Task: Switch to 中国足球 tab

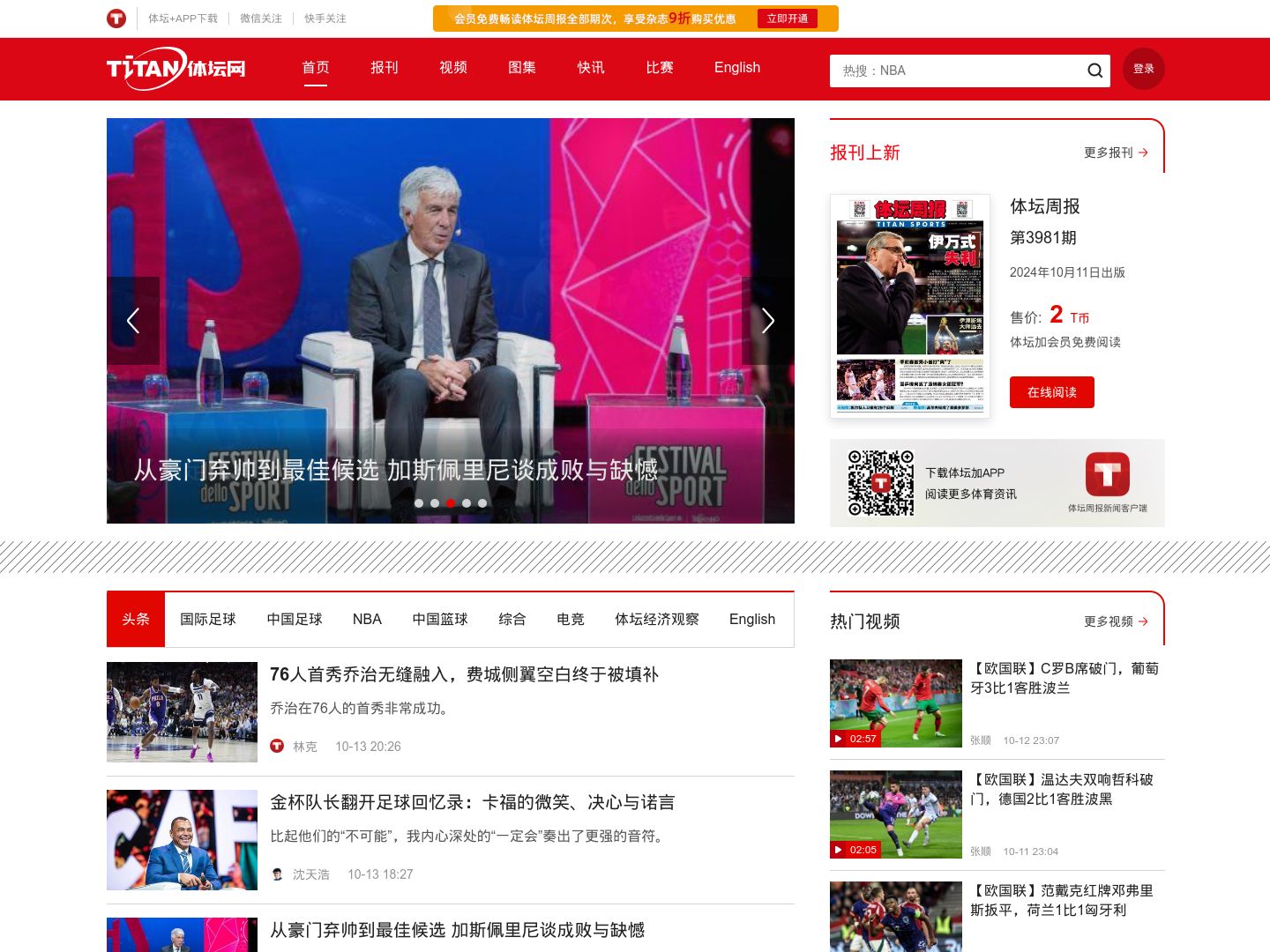Action: pyautogui.click(x=295, y=620)
